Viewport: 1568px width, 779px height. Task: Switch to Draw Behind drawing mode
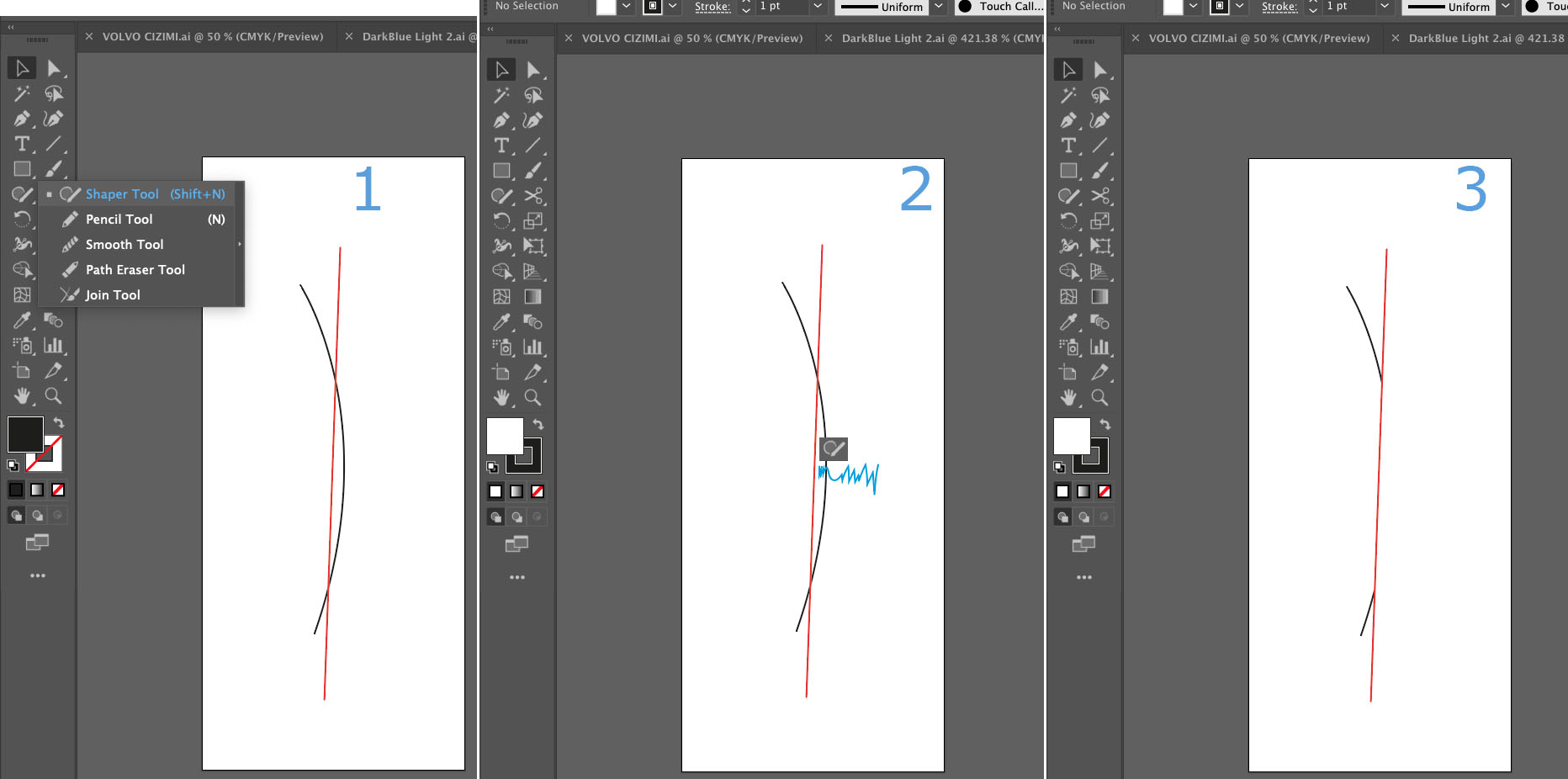tap(37, 515)
